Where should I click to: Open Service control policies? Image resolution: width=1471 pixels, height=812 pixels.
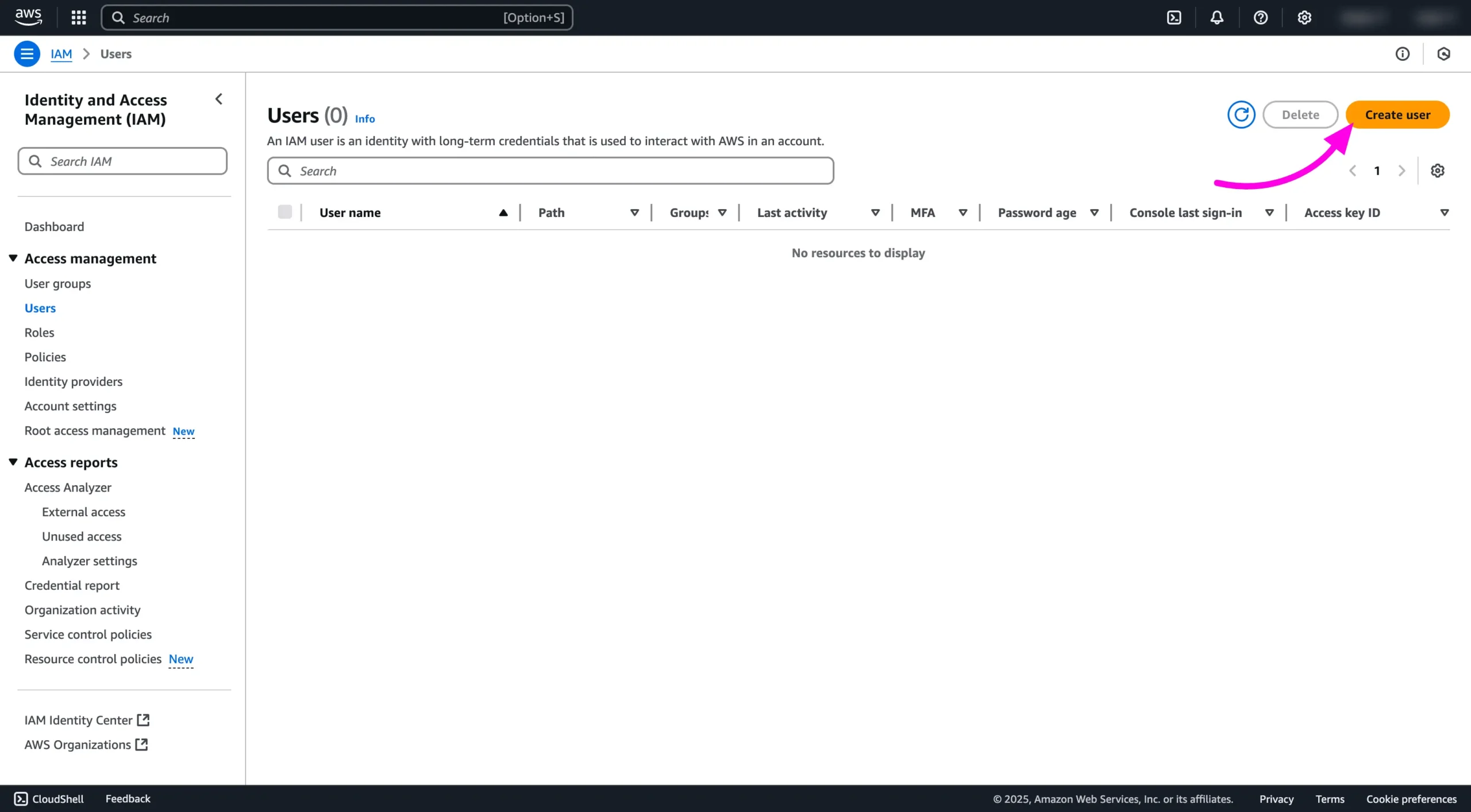[x=88, y=635]
